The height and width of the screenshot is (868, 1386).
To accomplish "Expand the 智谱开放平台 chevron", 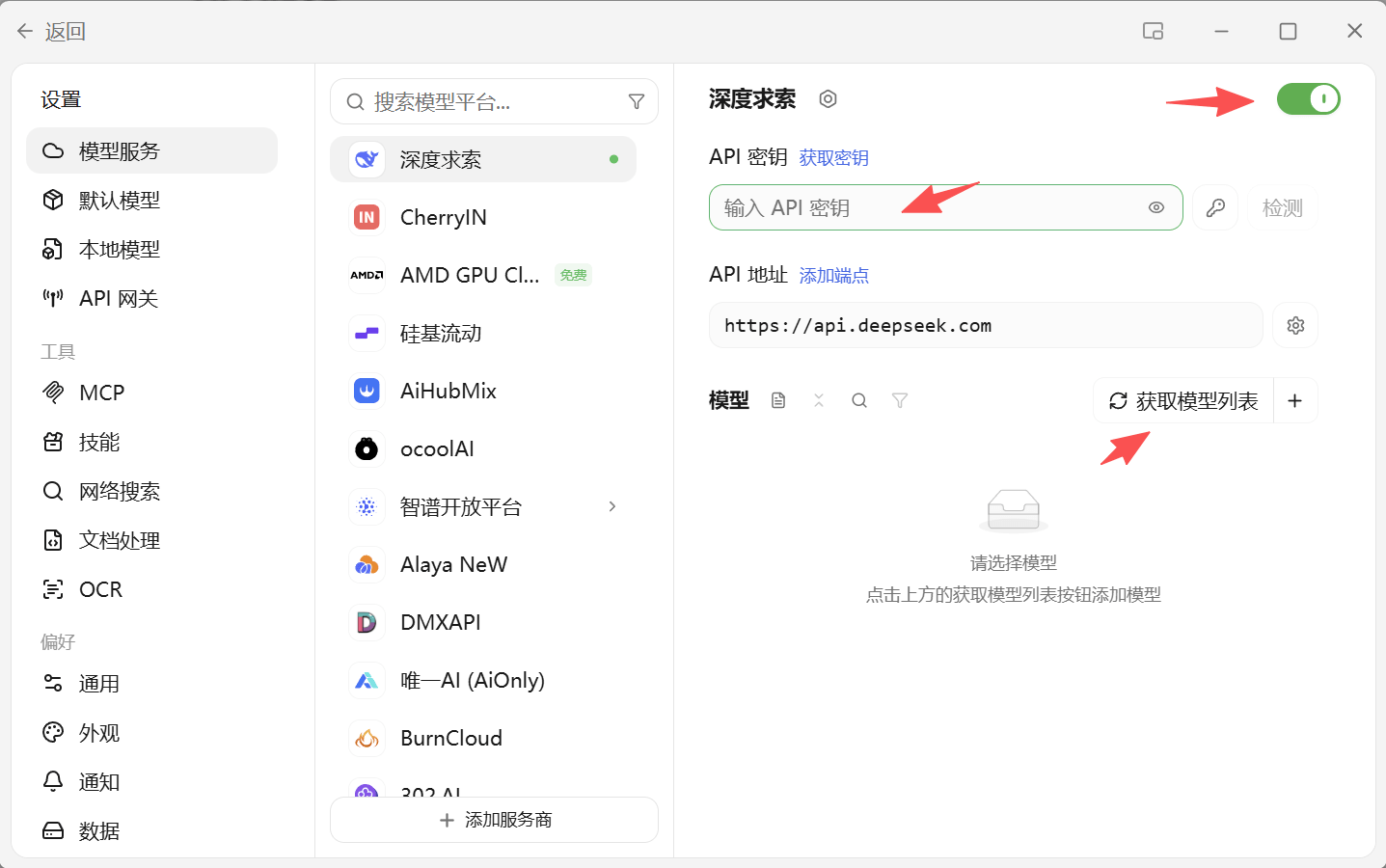I will pos(612,506).
